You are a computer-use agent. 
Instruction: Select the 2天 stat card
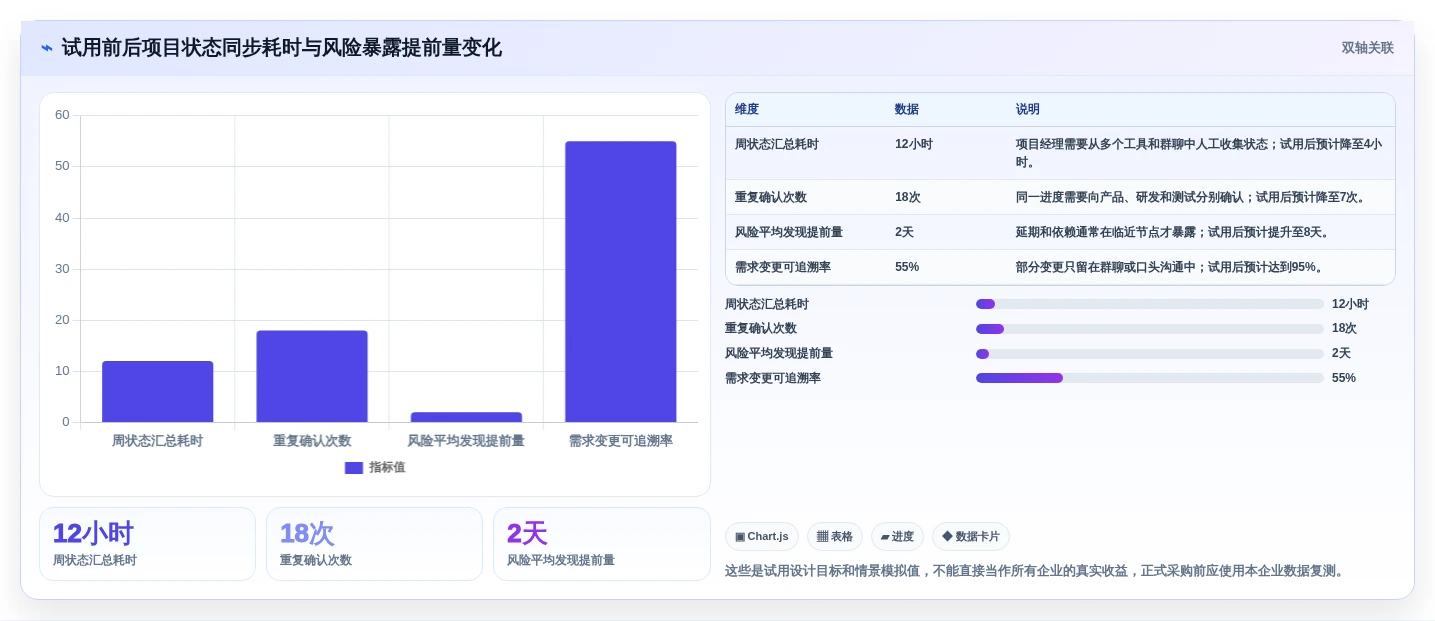601,544
